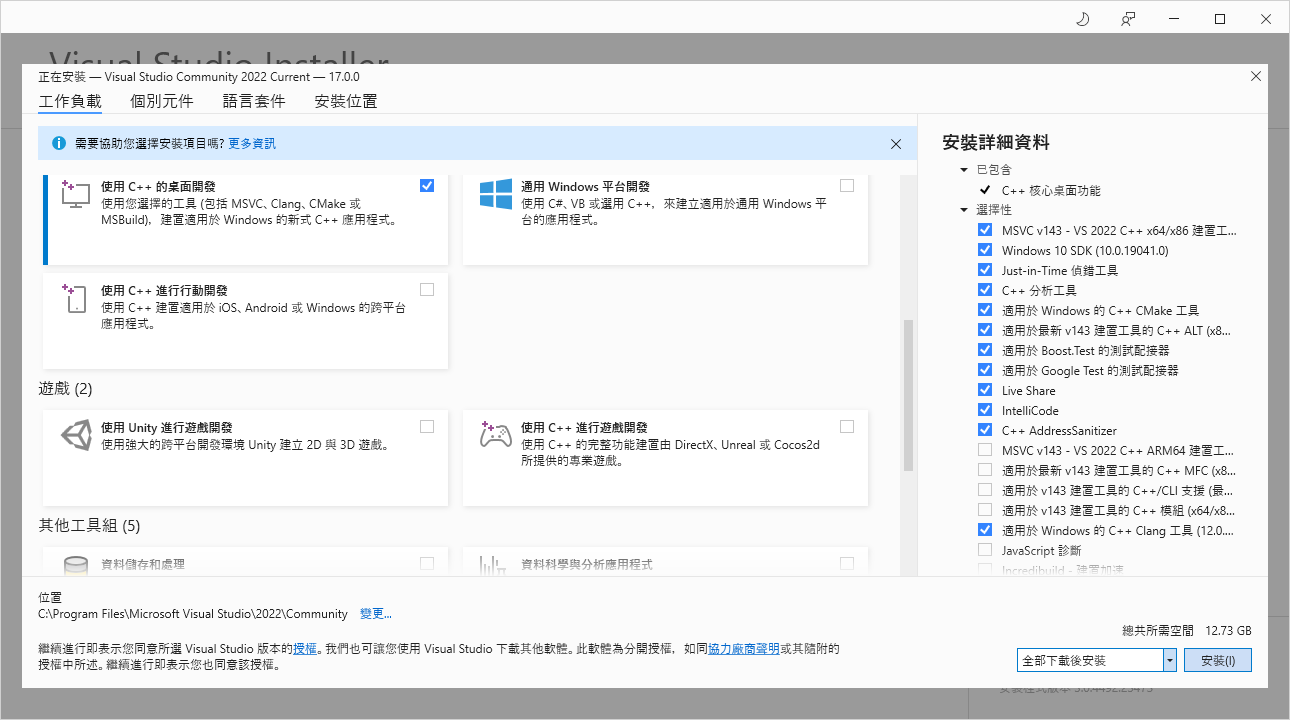Uncheck MSVC v143 x64/x86 建置工具 component
Image resolution: width=1290 pixels, height=720 pixels.
pos(985,230)
